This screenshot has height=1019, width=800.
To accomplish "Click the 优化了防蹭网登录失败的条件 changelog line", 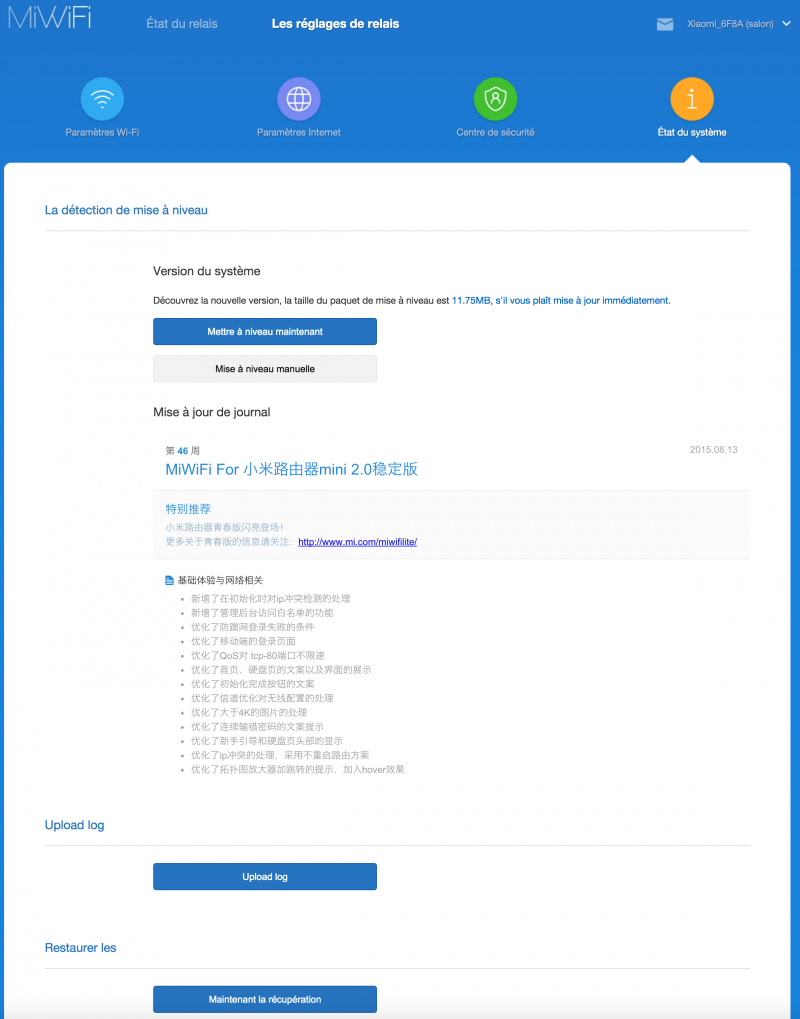I will point(253,627).
